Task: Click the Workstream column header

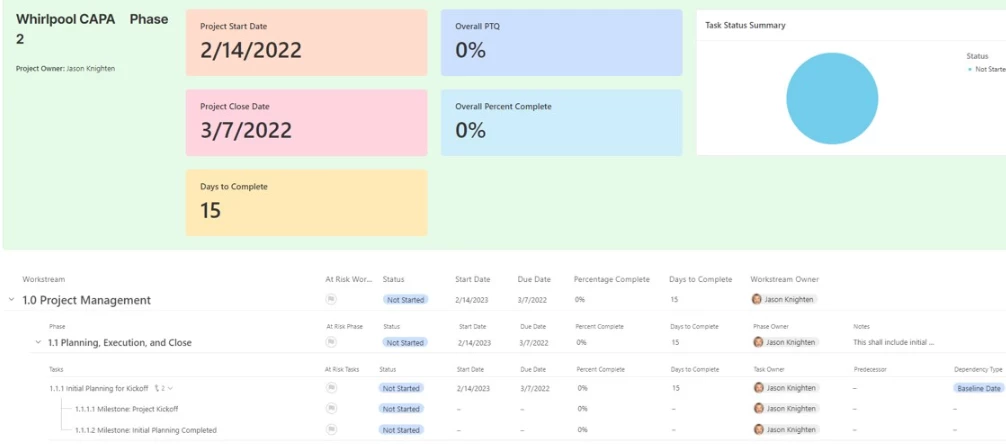Action: 44,279
